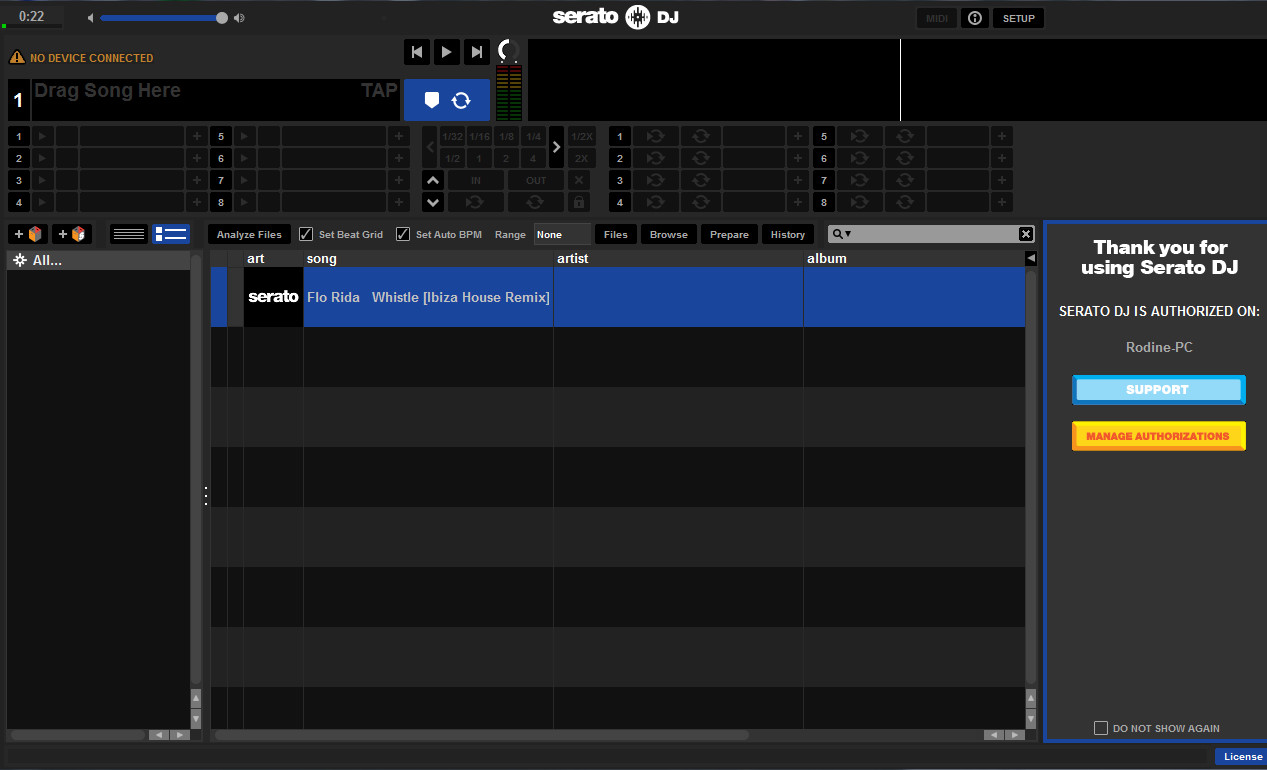Jump to previous track button
This screenshot has width=1267, height=770.
pyautogui.click(x=418, y=52)
